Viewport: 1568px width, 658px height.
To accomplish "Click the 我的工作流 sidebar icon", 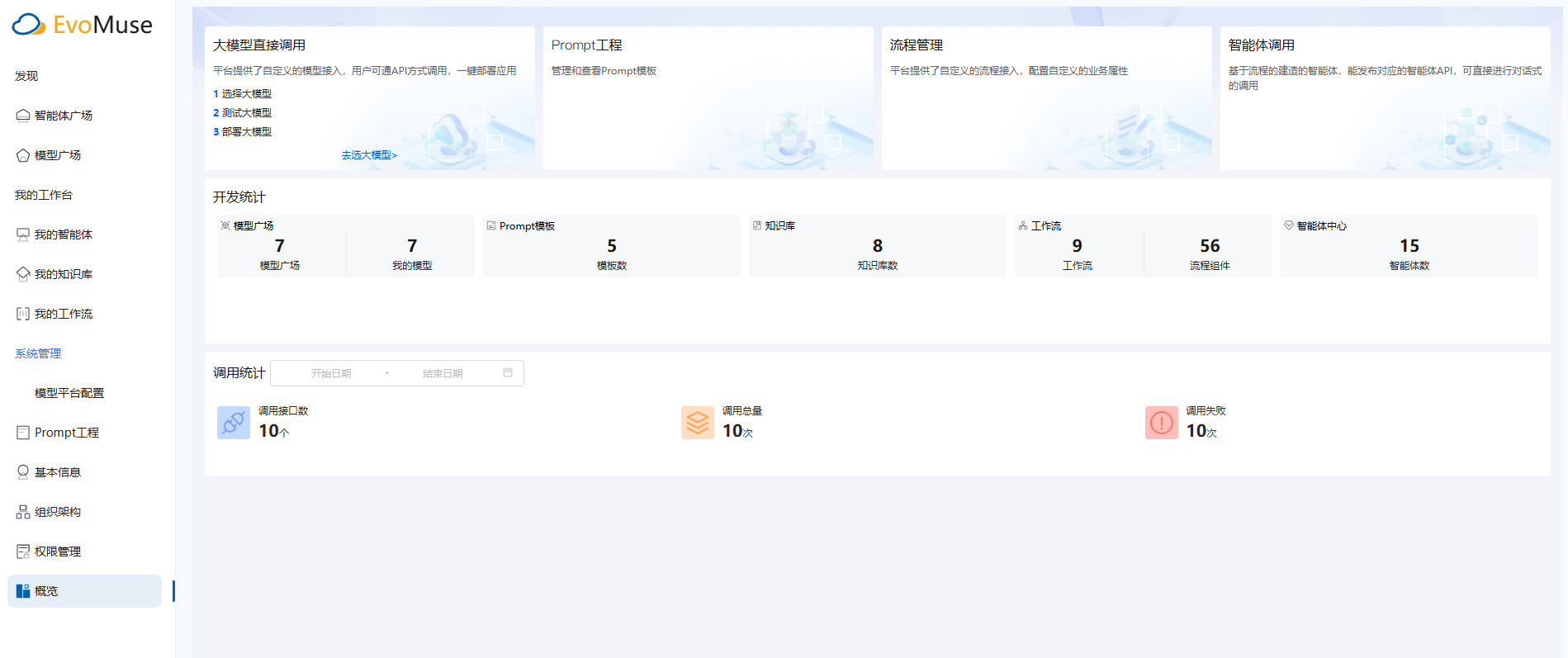I will pos(23,314).
